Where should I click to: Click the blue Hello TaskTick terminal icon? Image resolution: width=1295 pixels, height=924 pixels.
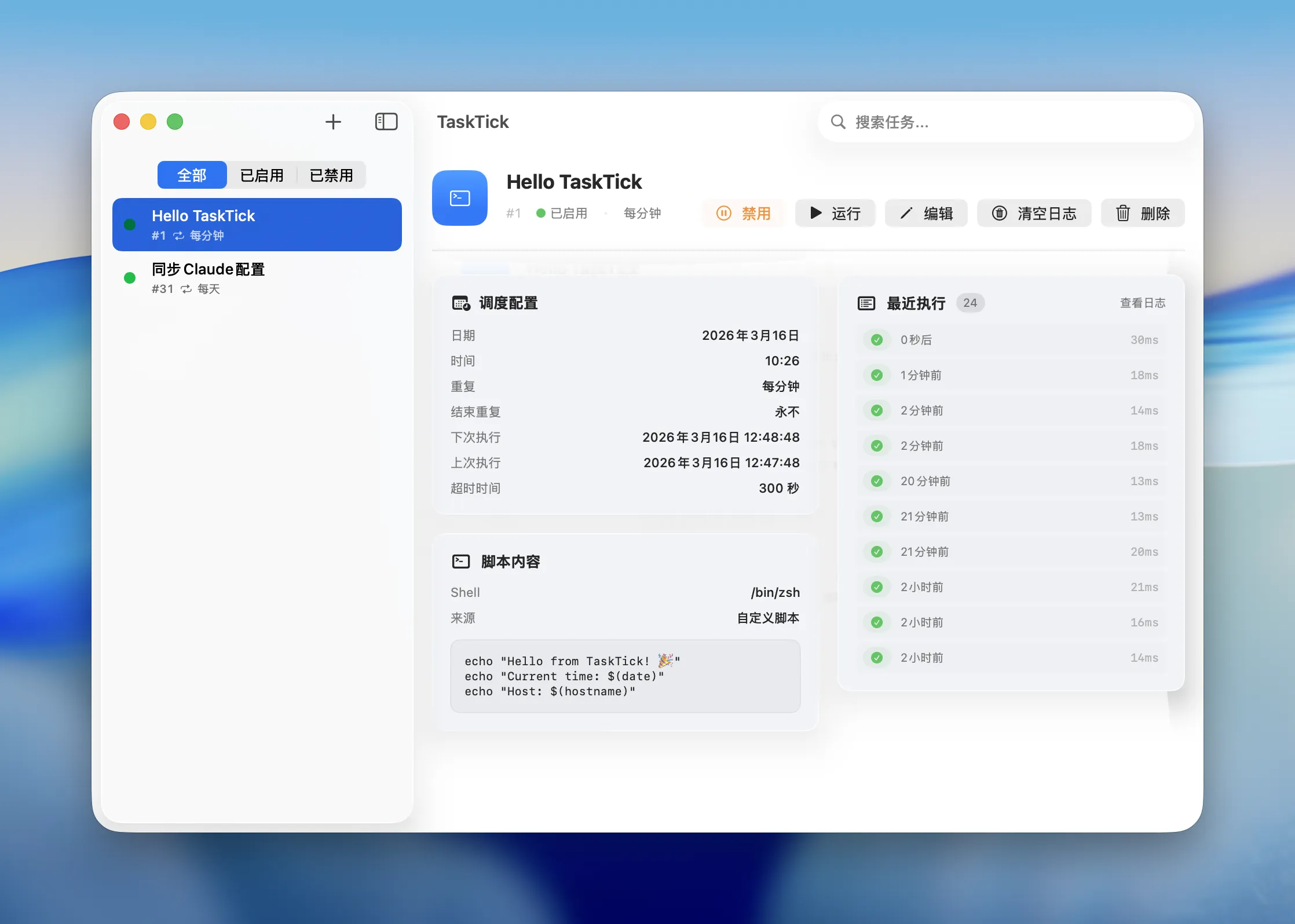point(459,197)
